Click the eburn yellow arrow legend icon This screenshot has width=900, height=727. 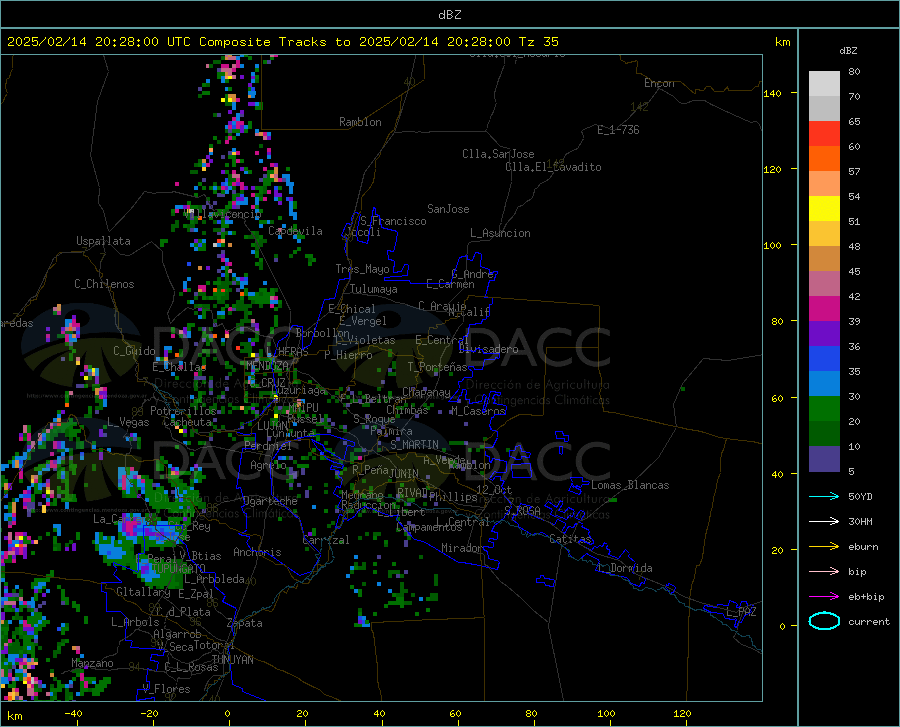pyautogui.click(x=824, y=547)
